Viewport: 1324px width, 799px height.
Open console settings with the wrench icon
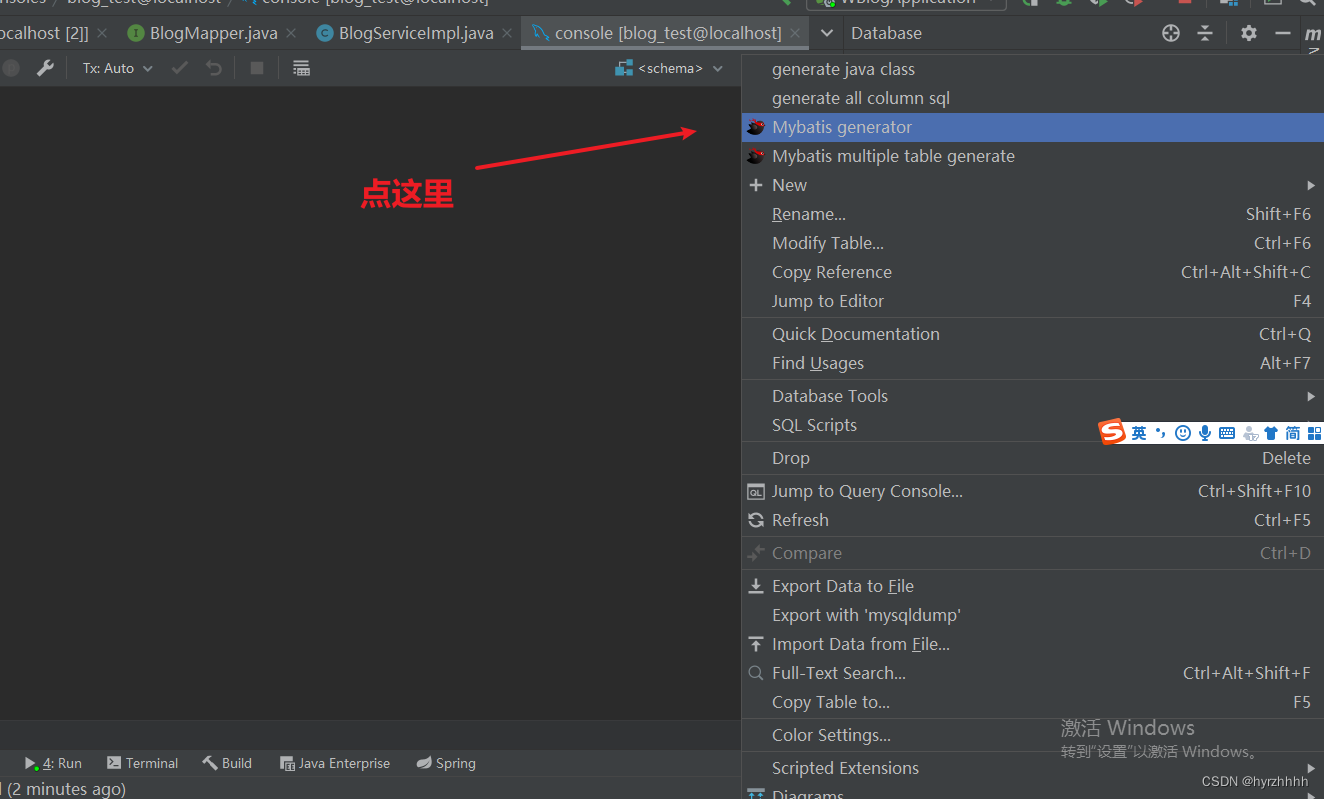[x=44, y=68]
